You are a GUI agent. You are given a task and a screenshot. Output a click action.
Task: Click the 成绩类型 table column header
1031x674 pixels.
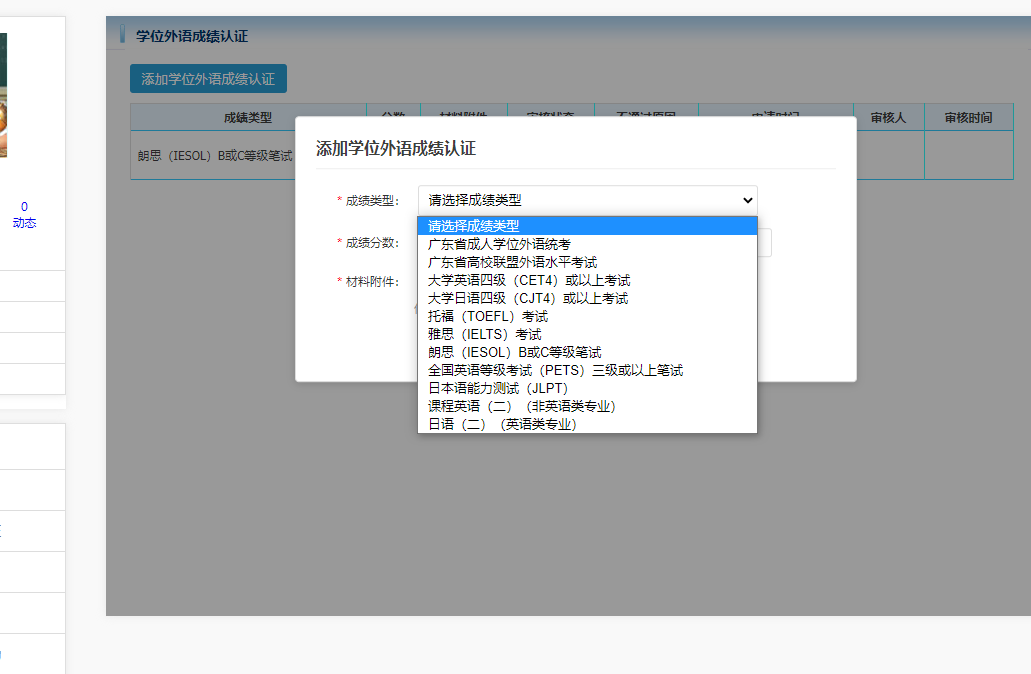[248, 118]
